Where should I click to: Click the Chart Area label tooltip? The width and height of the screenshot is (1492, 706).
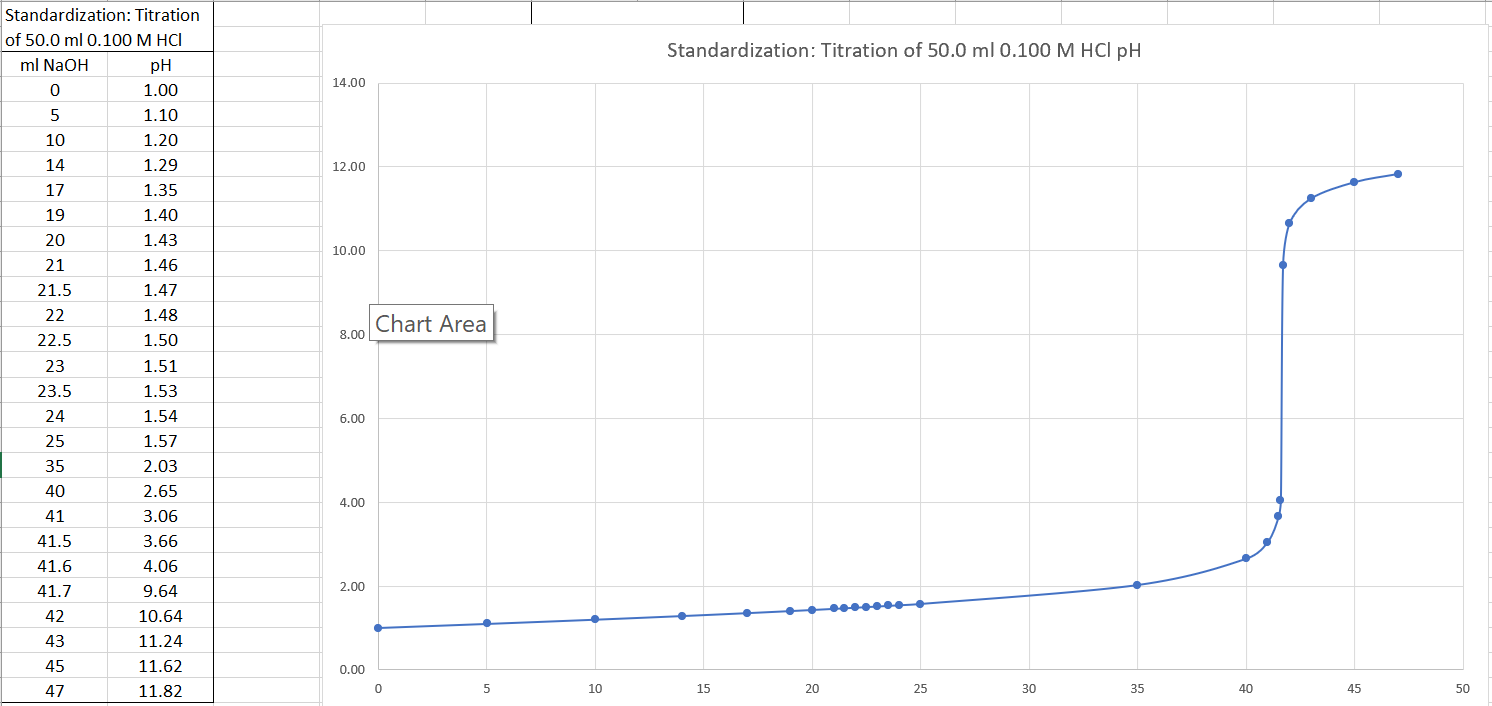pos(431,323)
